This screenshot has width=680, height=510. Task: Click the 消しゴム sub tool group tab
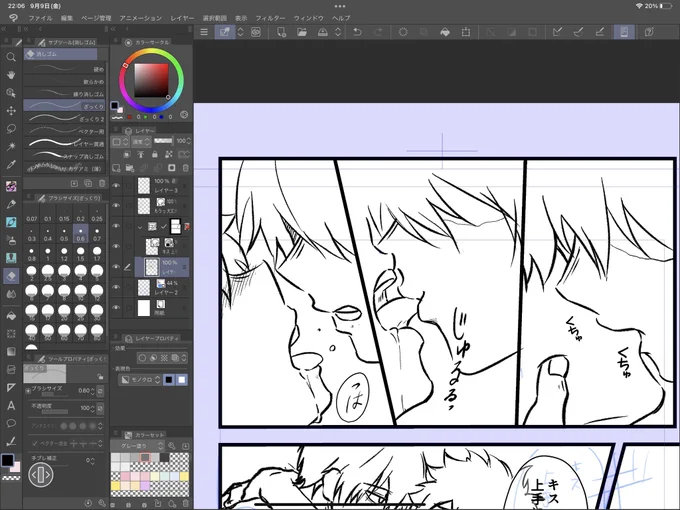(x=60, y=54)
